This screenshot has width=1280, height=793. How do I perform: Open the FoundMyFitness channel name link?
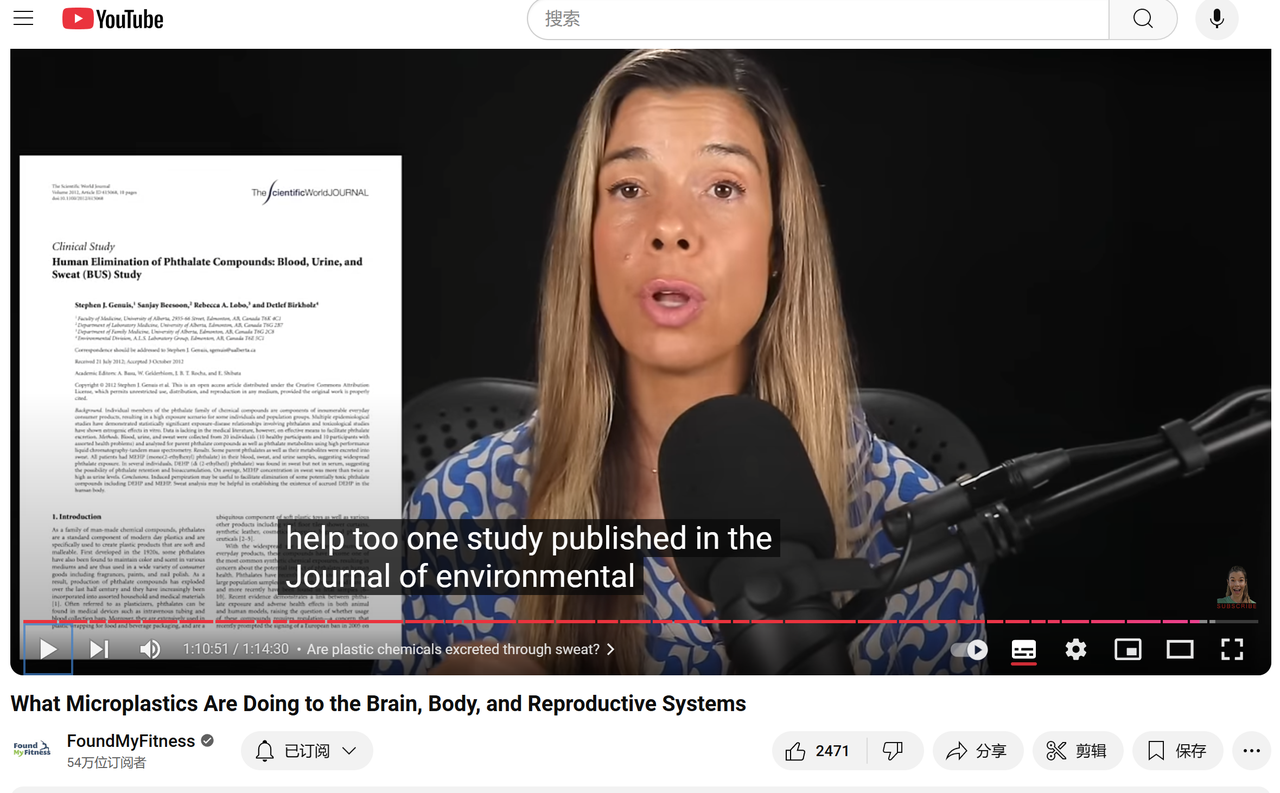[x=131, y=741]
